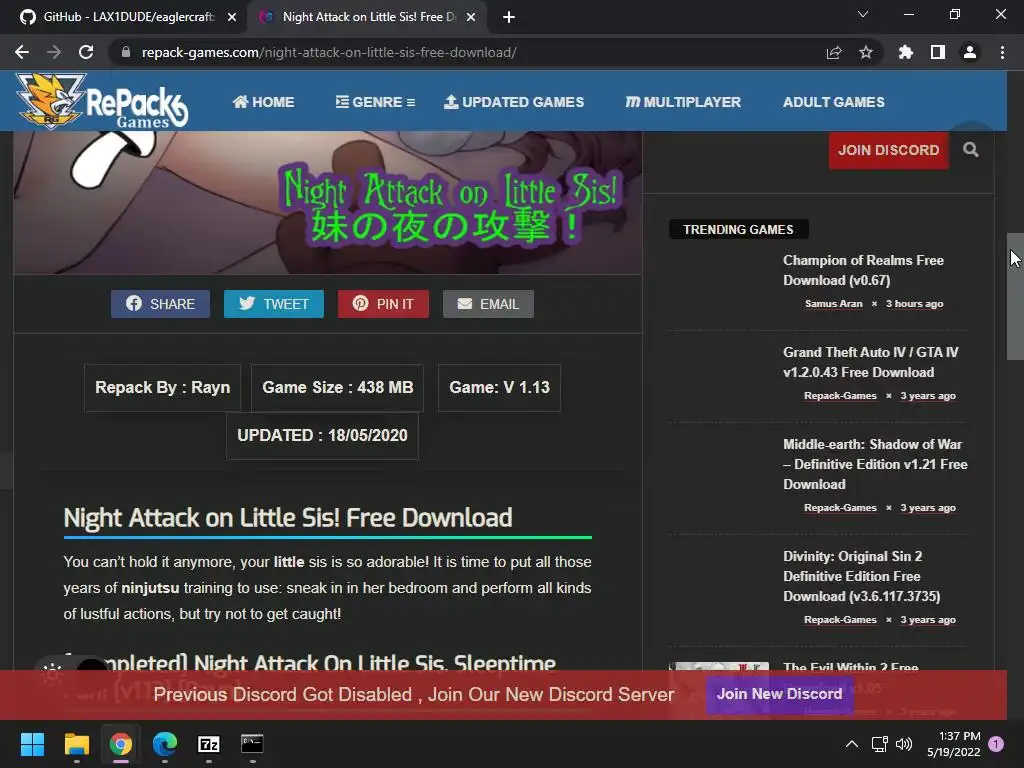1024x768 pixels.
Task: Click the browser back arrow
Action: (22, 52)
